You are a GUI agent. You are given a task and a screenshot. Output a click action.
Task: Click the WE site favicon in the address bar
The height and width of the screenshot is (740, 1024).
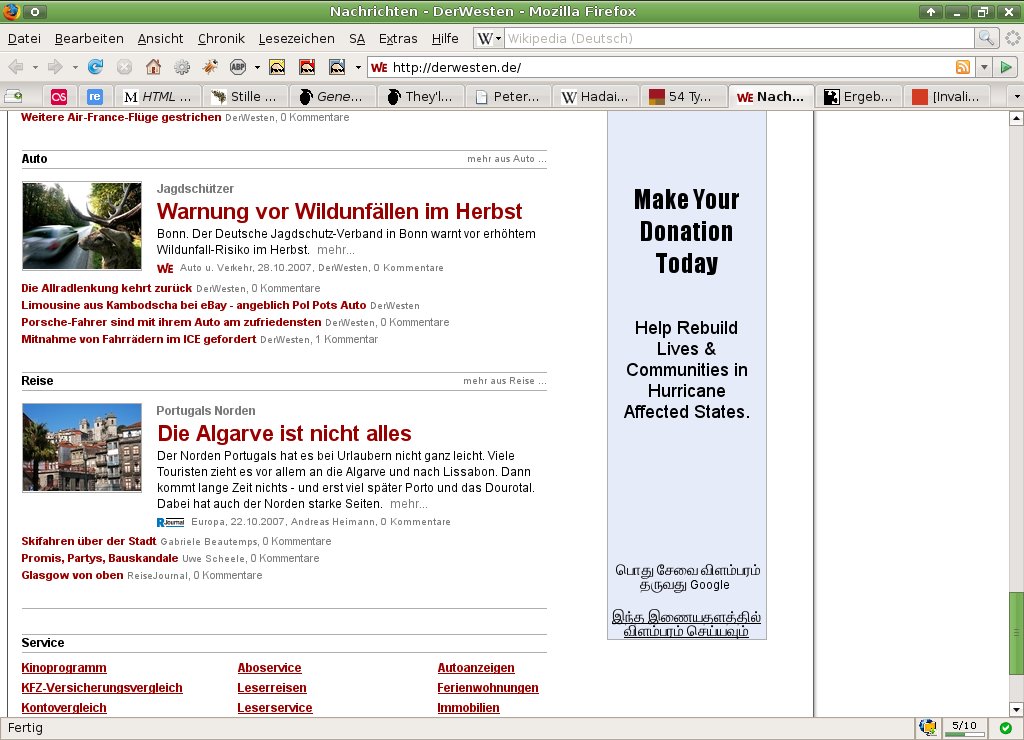(x=379, y=67)
